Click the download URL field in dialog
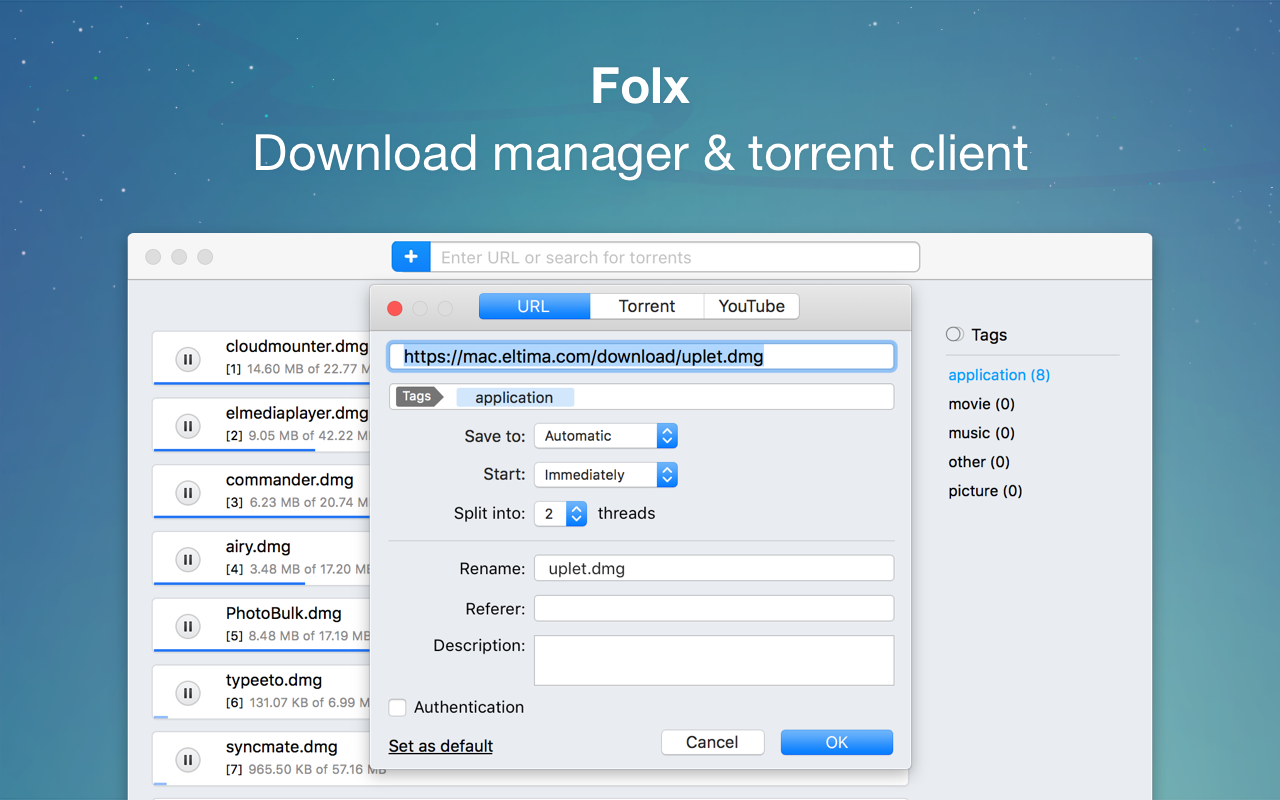 click(x=642, y=356)
